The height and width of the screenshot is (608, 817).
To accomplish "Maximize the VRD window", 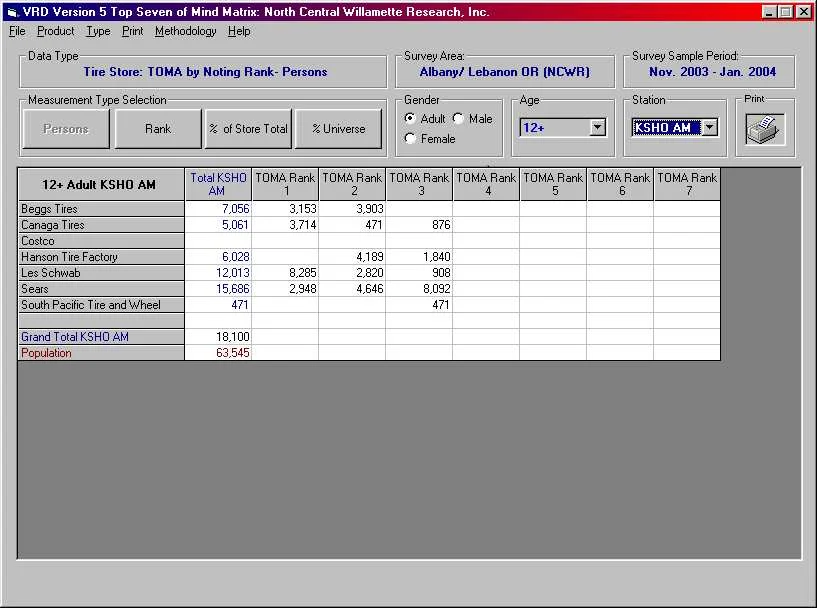I will click(785, 11).
